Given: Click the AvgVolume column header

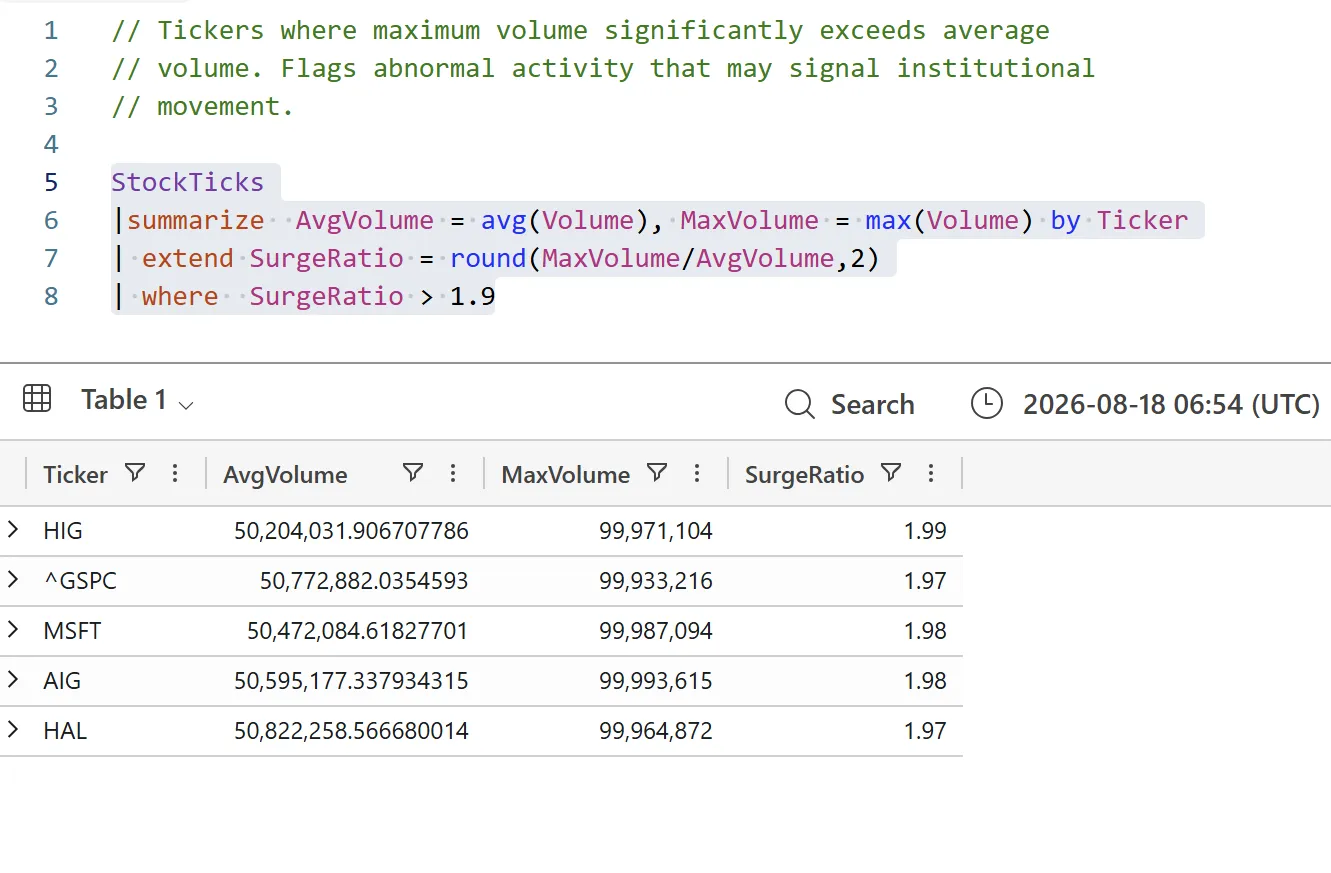Looking at the screenshot, I should click(285, 475).
